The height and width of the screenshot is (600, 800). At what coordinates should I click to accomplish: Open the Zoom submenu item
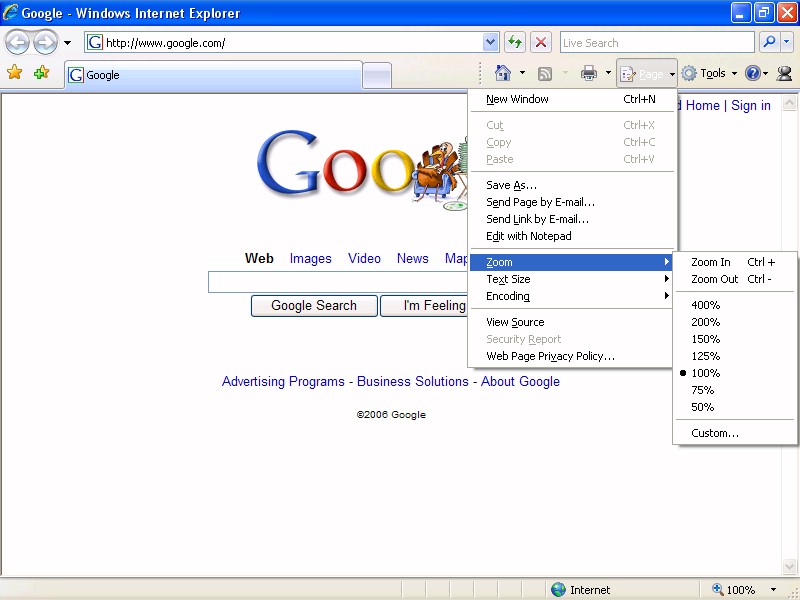[x=571, y=262]
